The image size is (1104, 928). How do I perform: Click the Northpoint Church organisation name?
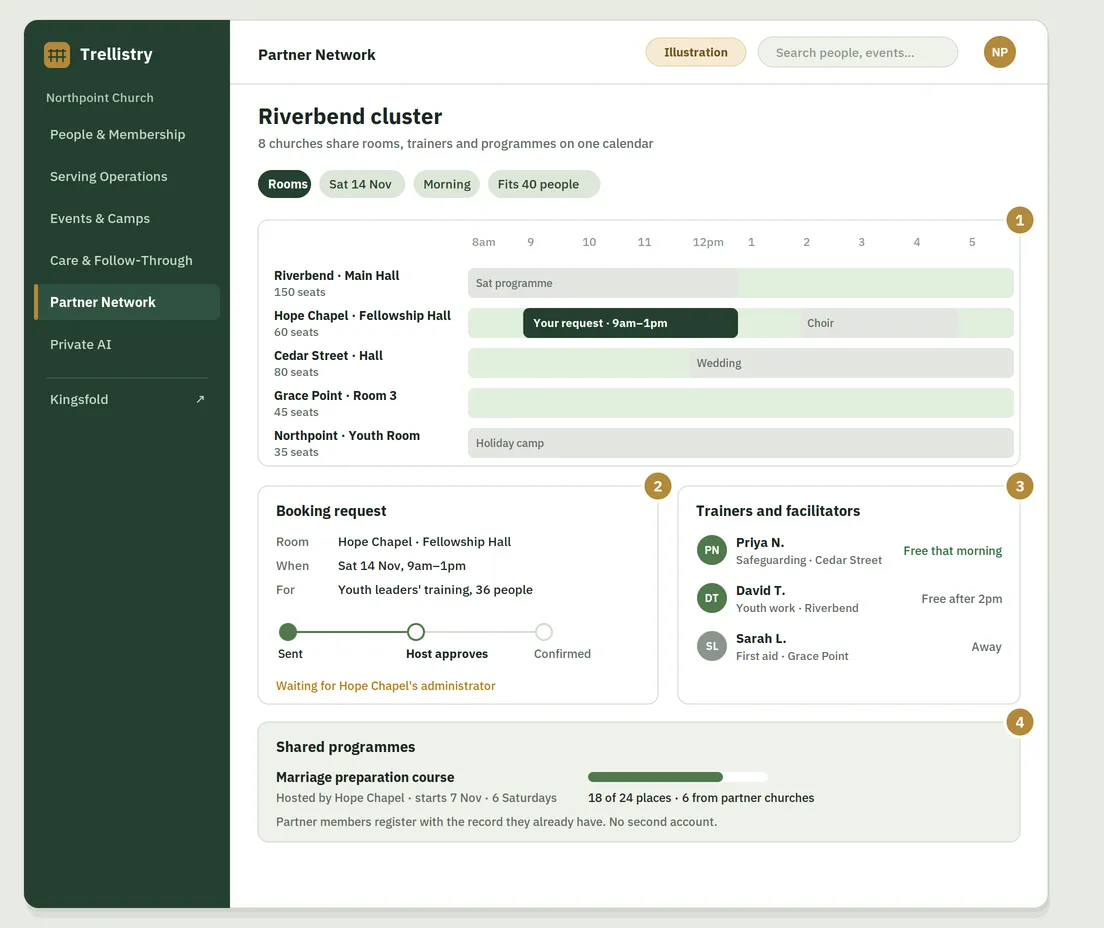coord(99,98)
